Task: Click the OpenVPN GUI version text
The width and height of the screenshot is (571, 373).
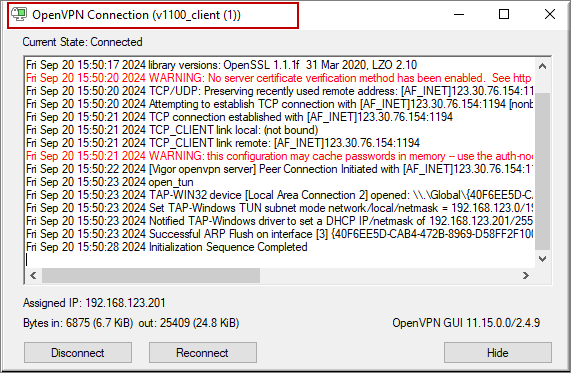Action: click(x=466, y=323)
